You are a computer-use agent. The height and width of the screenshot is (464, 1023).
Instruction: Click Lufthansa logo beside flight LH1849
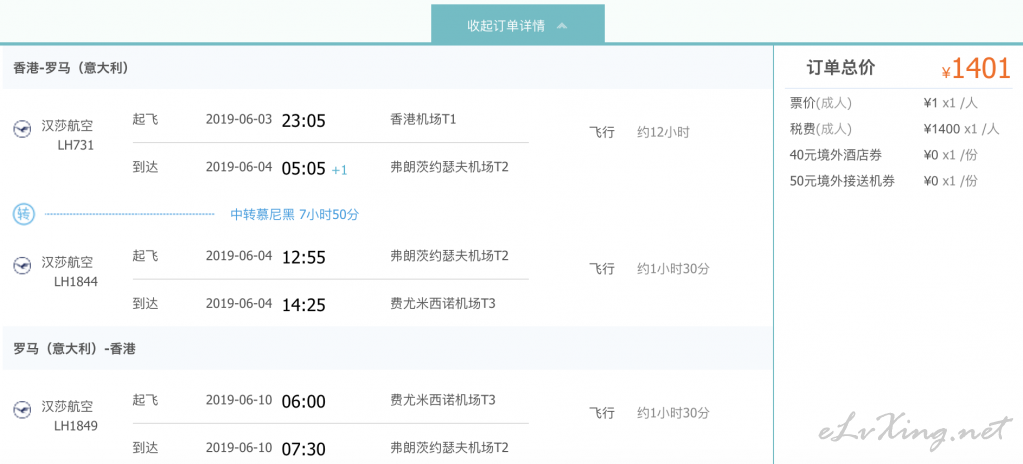coord(22,409)
